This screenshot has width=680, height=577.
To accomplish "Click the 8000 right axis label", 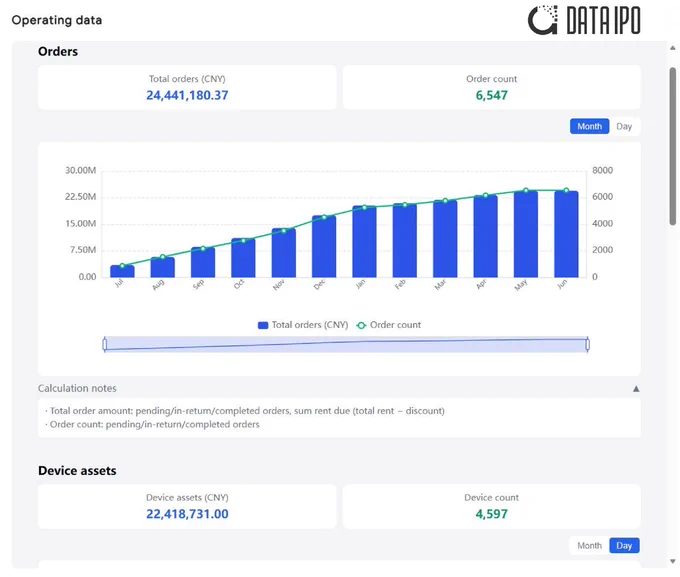I will click(602, 170).
